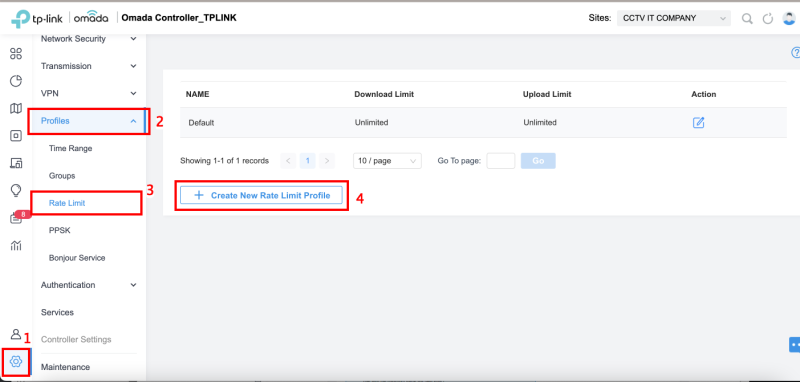Open the Map icon in sidebar
Viewport: 800px width, 382px height.
(16, 108)
